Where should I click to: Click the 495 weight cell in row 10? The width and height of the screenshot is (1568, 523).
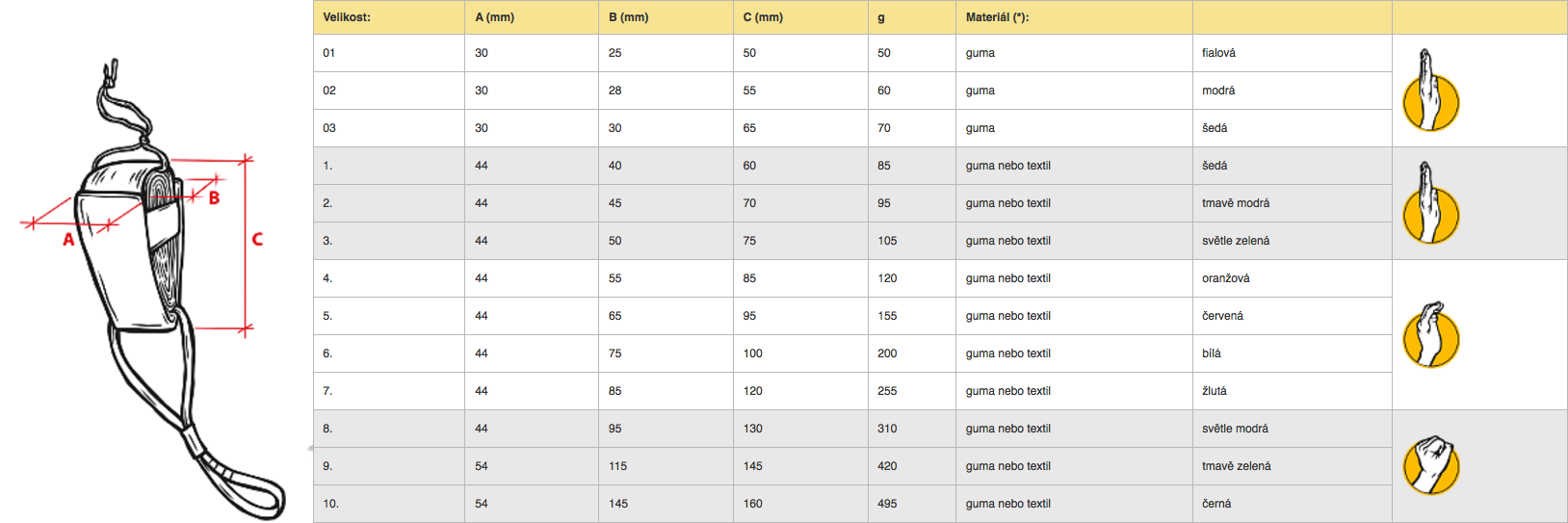pos(912,504)
